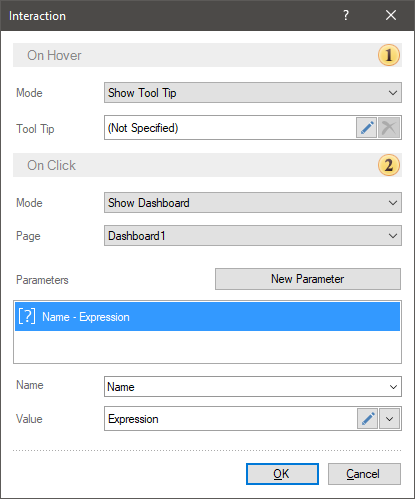Select the Name - Expression parameter row
415x499 pixels.
pyautogui.click(x=207, y=316)
